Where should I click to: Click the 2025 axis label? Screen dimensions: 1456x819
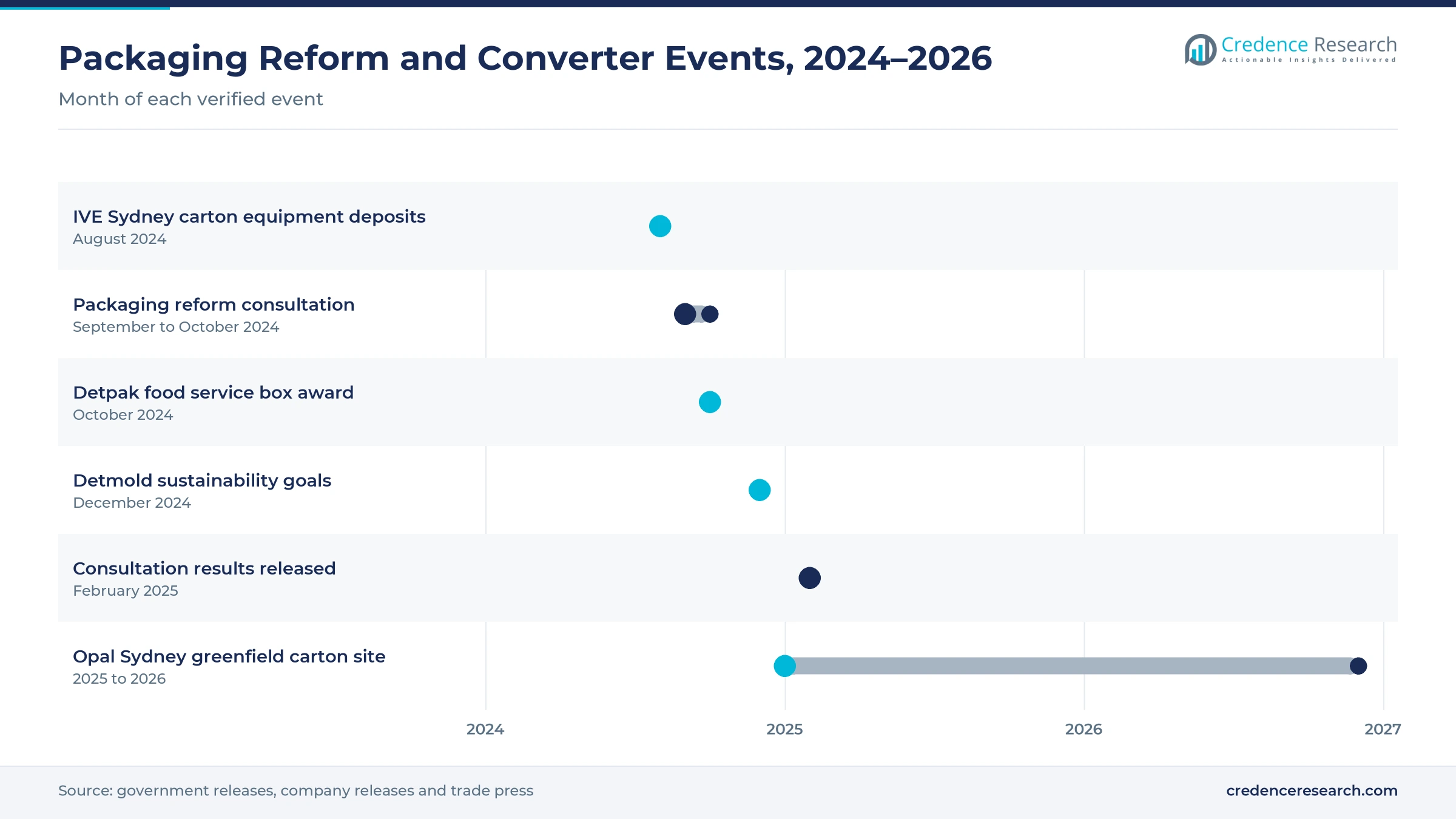[784, 729]
